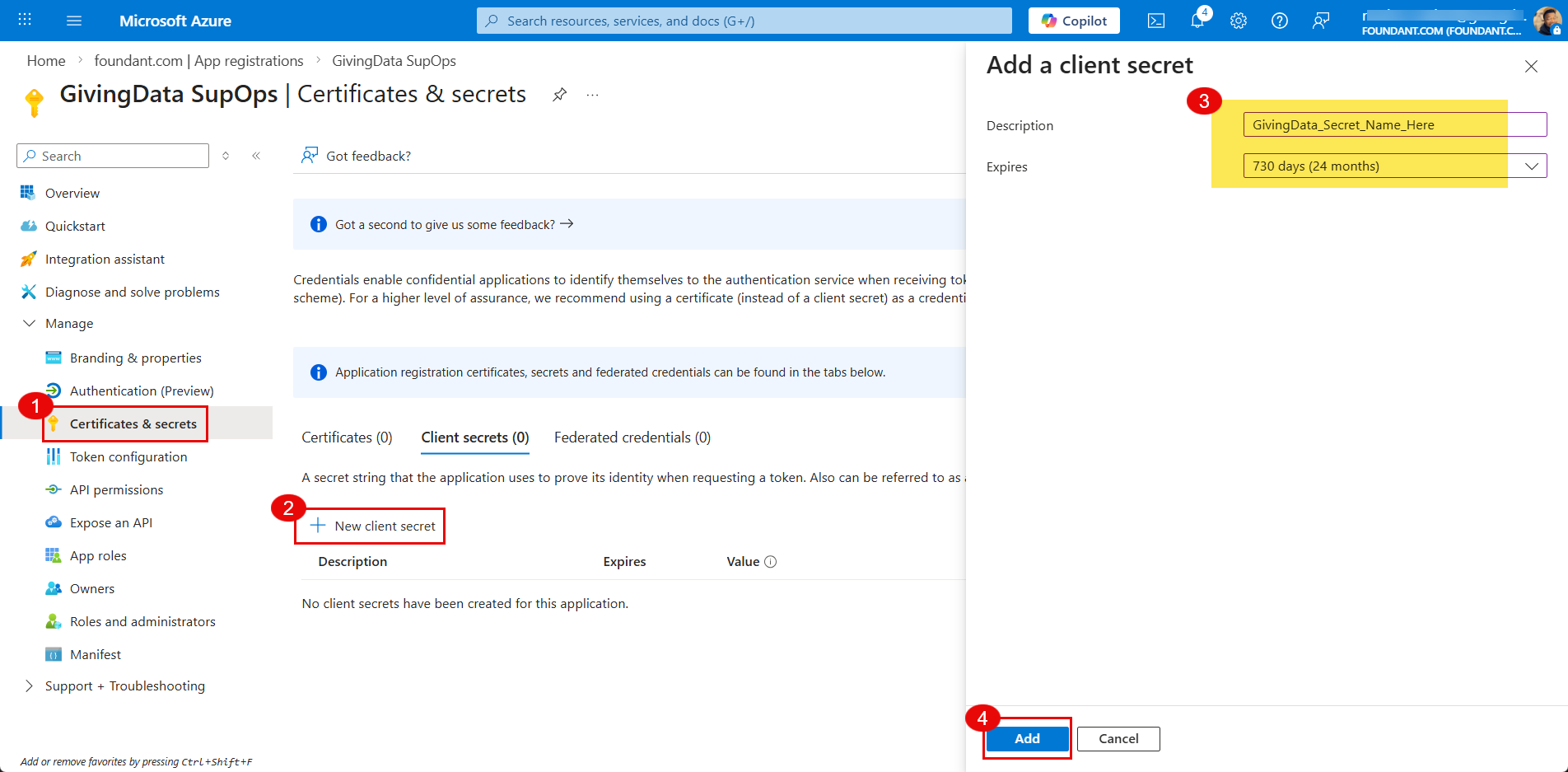Create a New client secret
The height and width of the screenshot is (772, 1568).
point(372,526)
